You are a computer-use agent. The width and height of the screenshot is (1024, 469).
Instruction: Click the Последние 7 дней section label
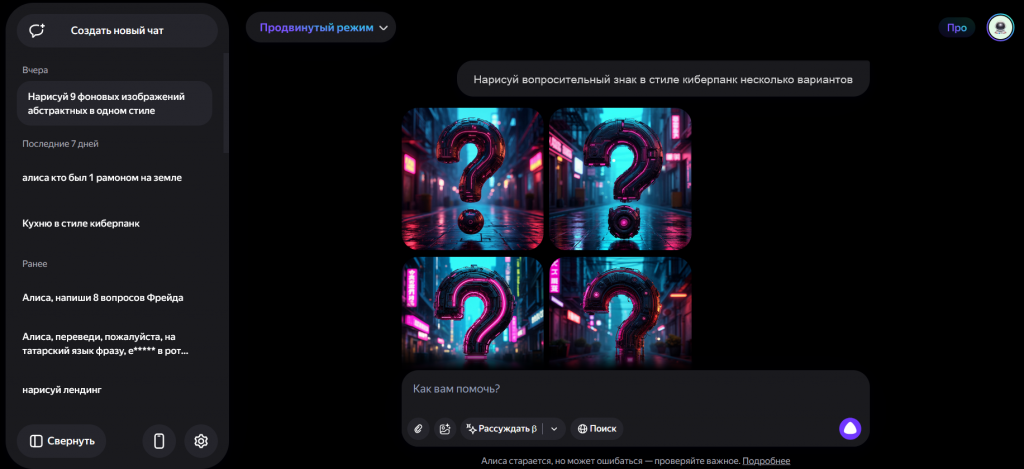(x=60, y=144)
